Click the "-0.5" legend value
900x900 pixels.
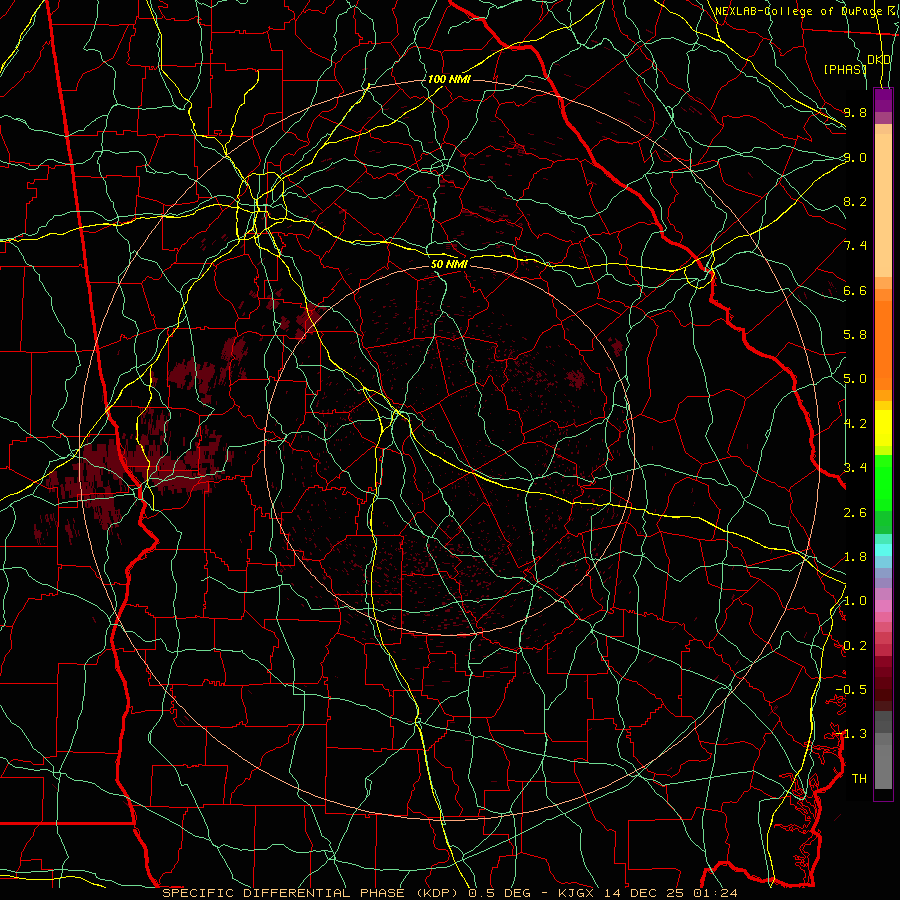(x=851, y=690)
